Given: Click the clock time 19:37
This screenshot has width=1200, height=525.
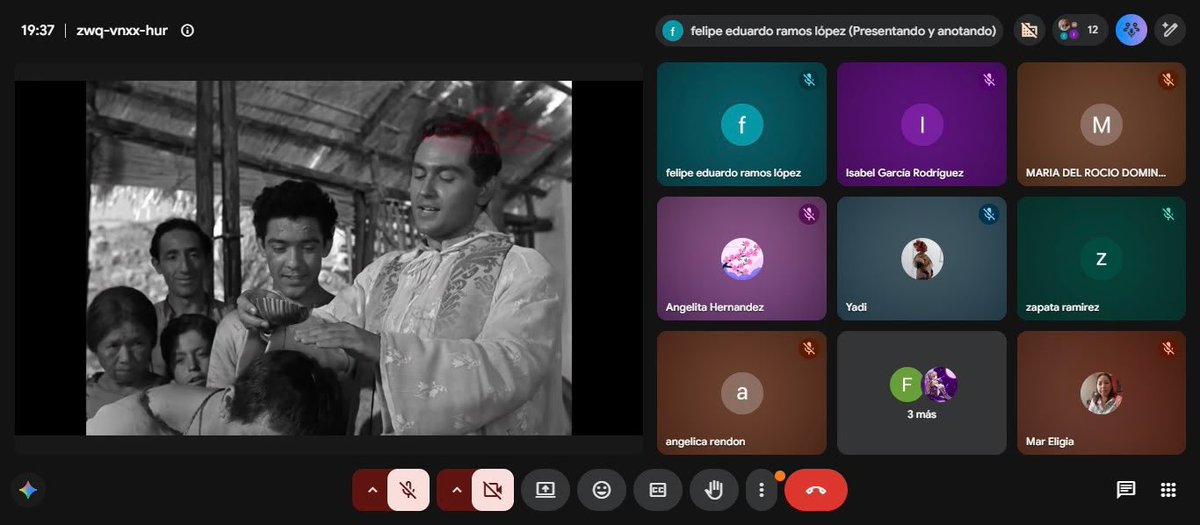Looking at the screenshot, I should click(37, 30).
